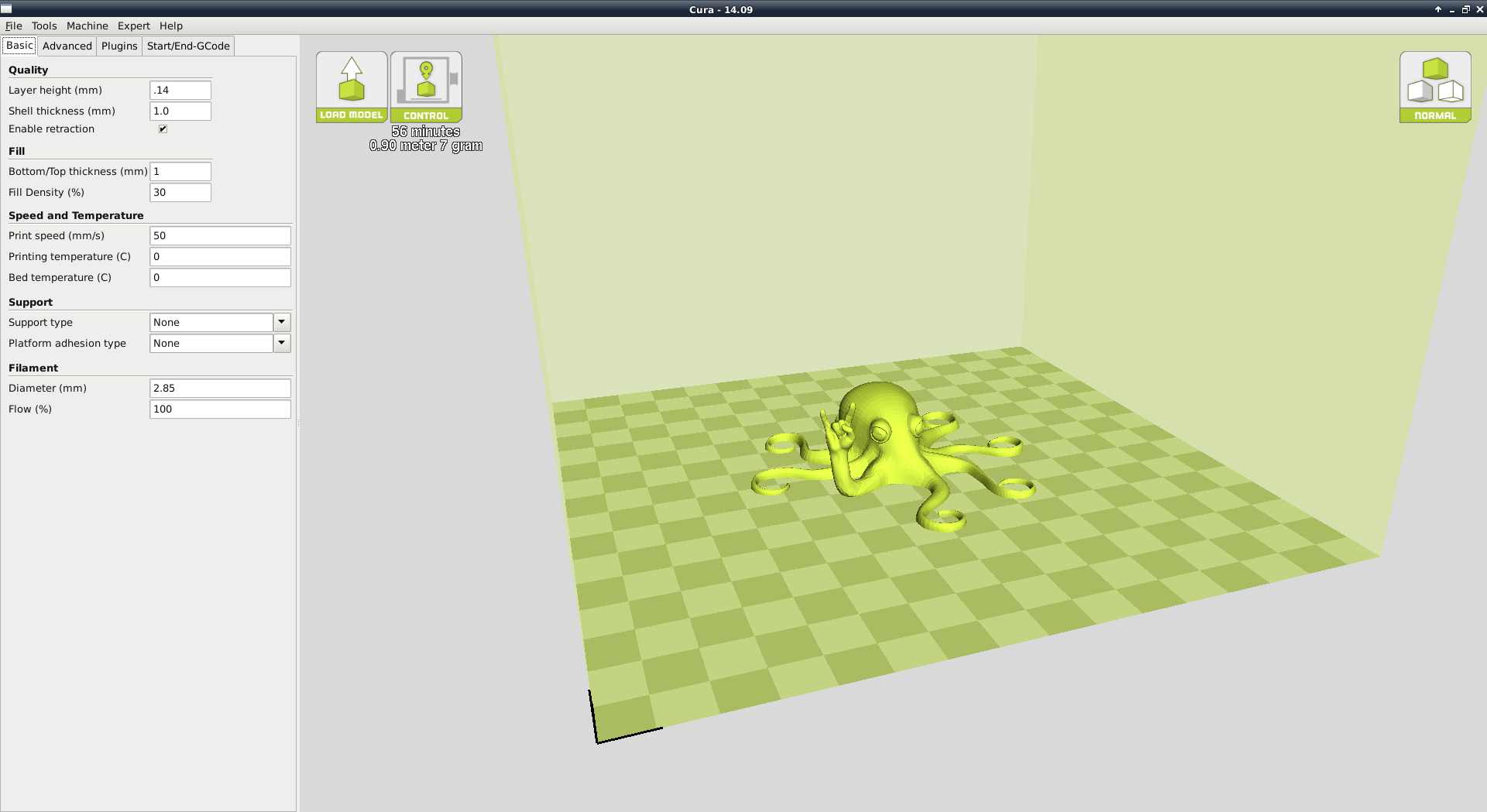Open the File menu
This screenshot has height=812, width=1487.
[x=14, y=26]
